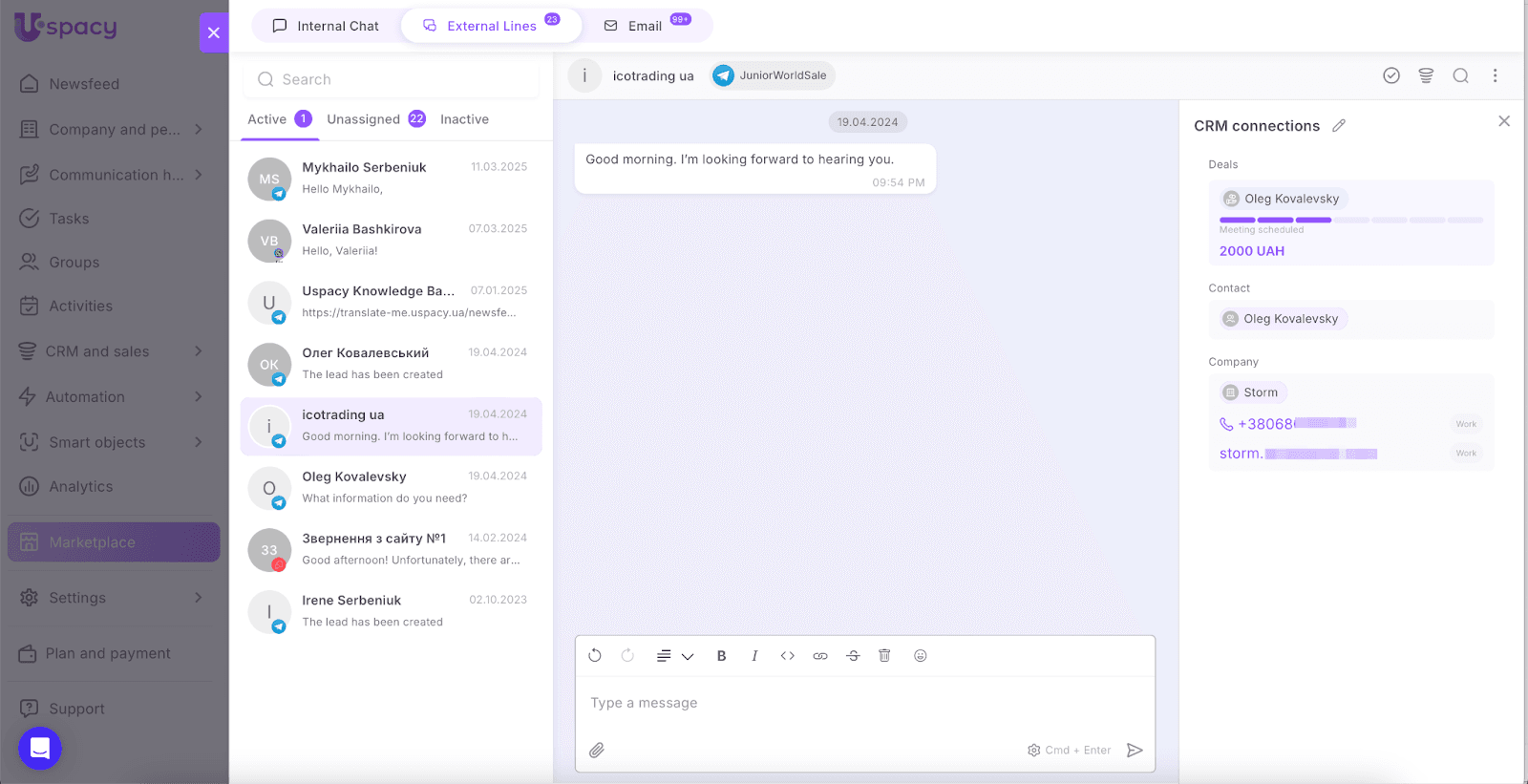
Task: Mark chat done with checkmark circle icon
Action: (1391, 75)
